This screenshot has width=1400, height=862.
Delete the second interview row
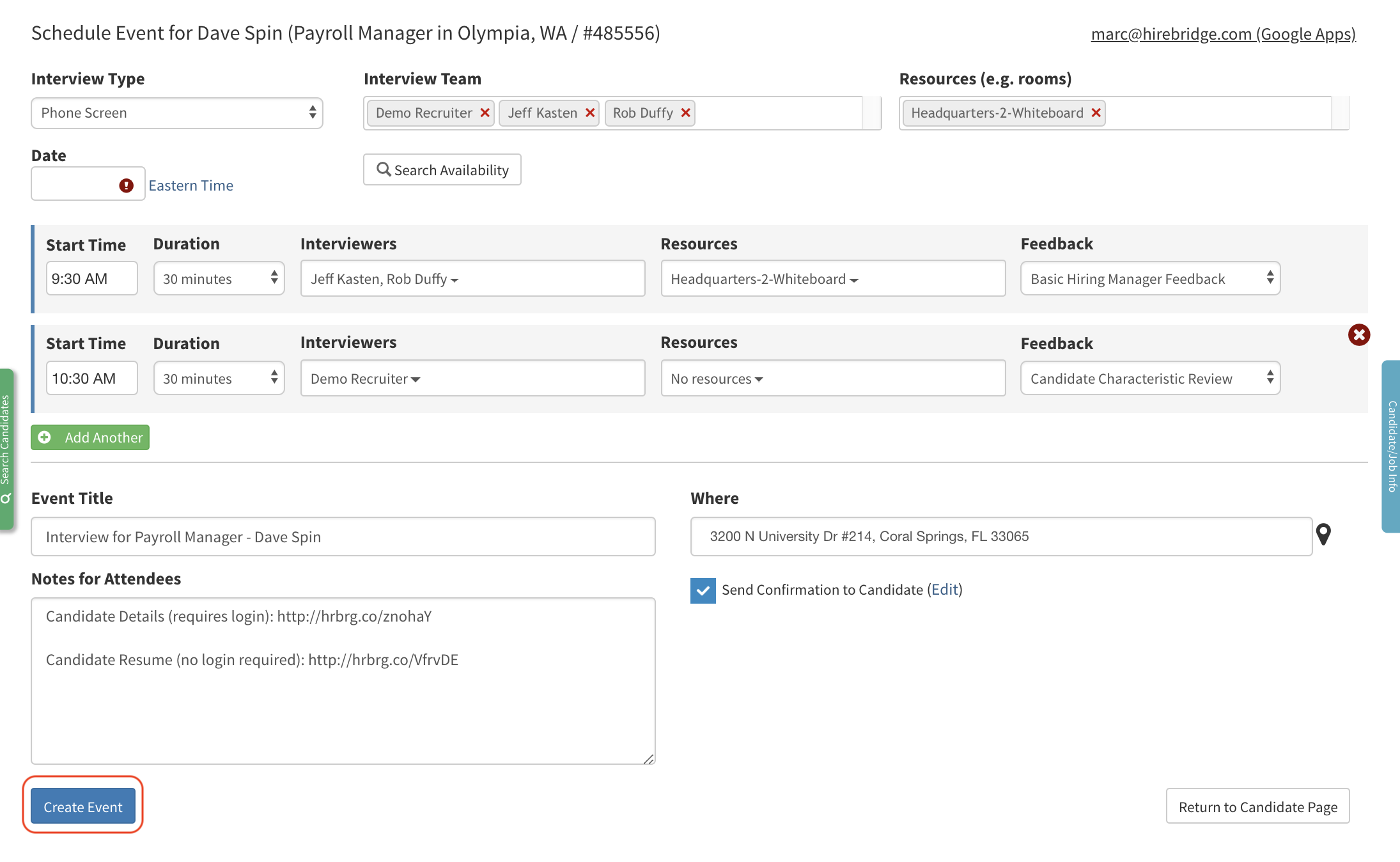1358,334
